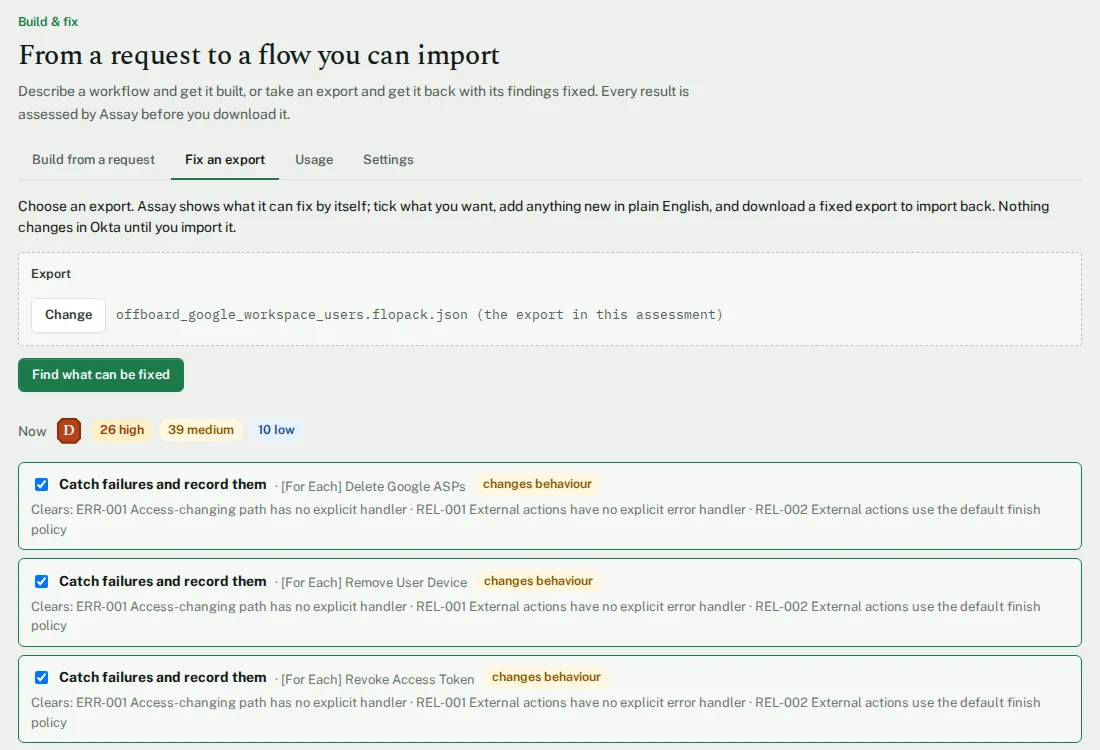The height and width of the screenshot is (750, 1100).
Task: Select the Fix an export tab
Action: tap(224, 159)
